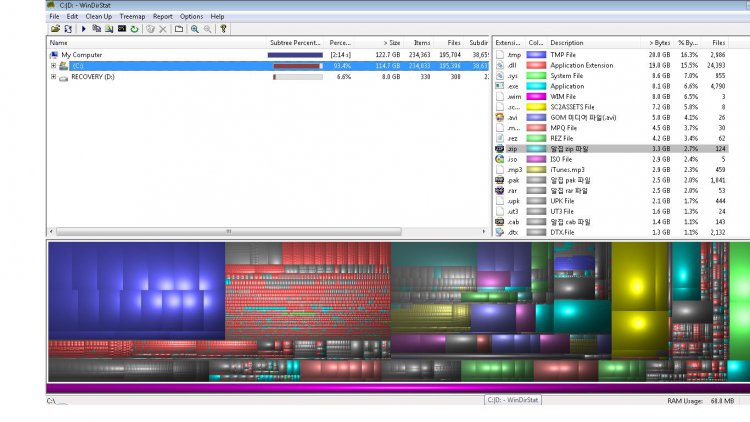This screenshot has width=750, height=422.
Task: Click the large blue TMP treemap block
Action: [136, 291]
